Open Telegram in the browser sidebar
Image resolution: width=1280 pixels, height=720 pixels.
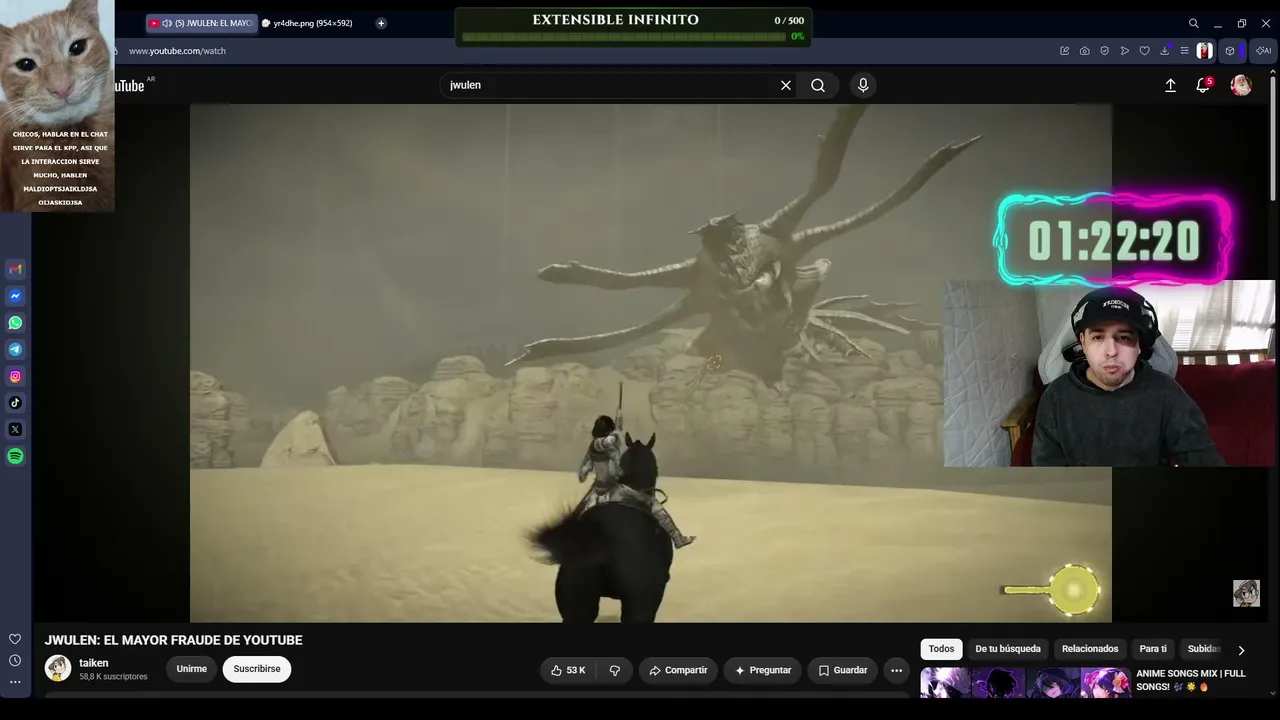click(15, 350)
